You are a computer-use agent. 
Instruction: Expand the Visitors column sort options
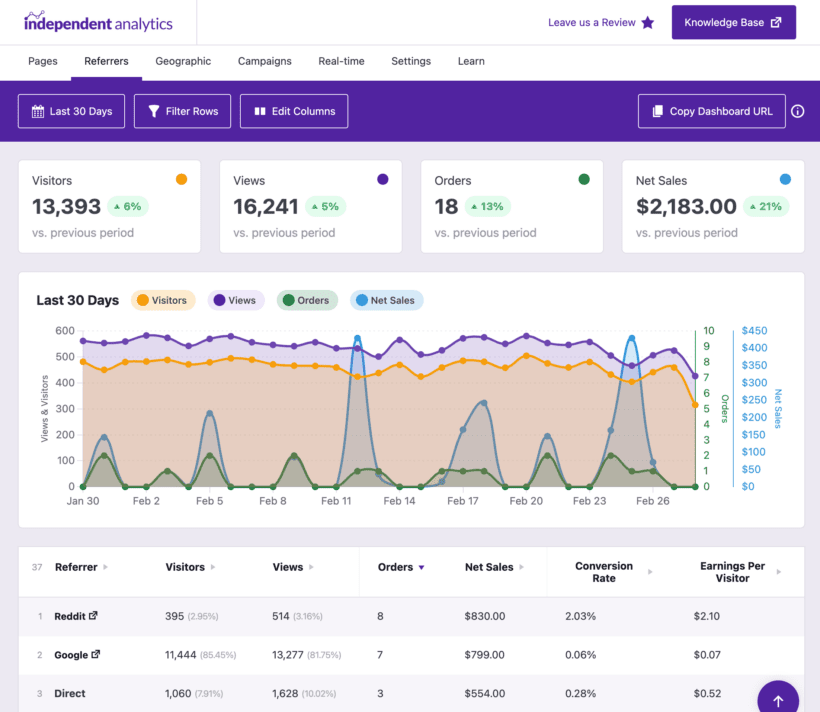(x=213, y=567)
